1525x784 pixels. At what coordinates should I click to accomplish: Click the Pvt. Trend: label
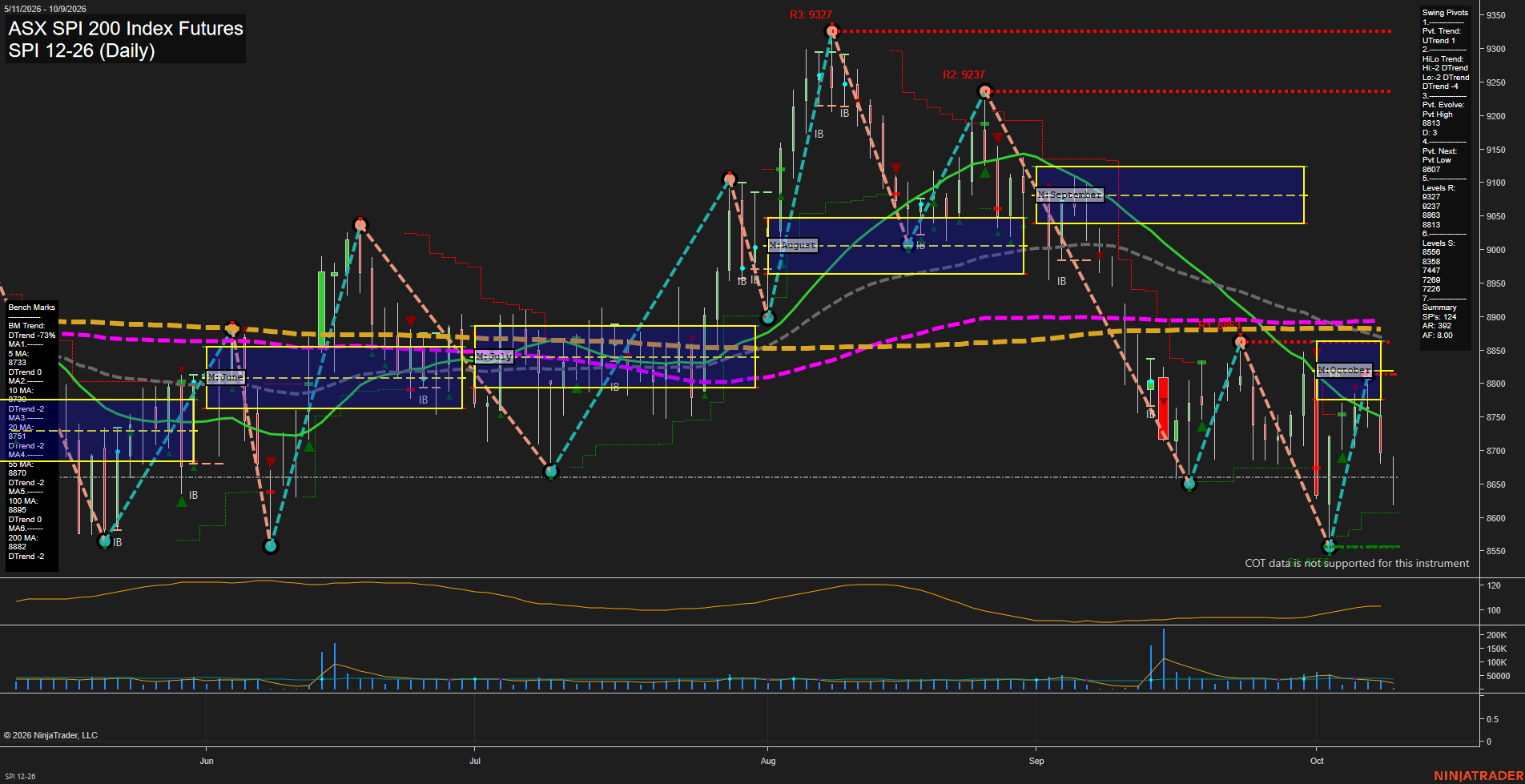(1442, 31)
